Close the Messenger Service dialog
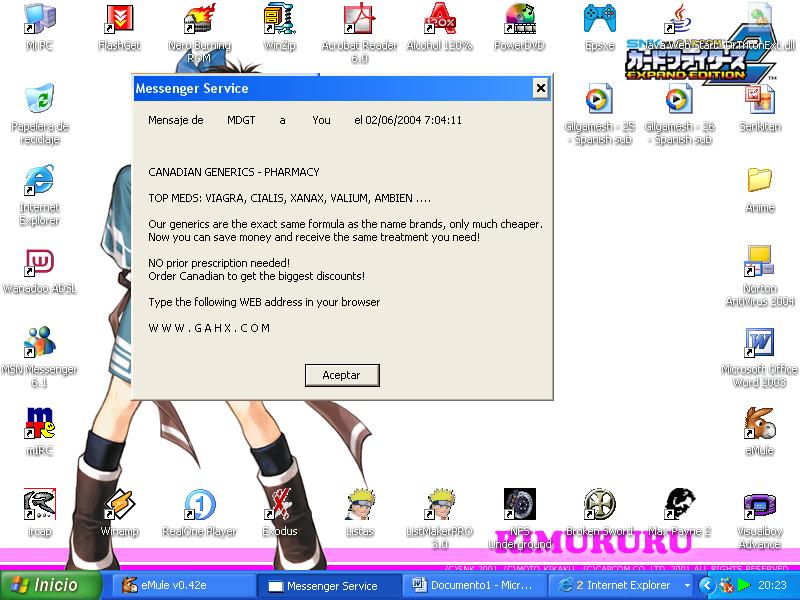The width and height of the screenshot is (800, 600). [541, 88]
